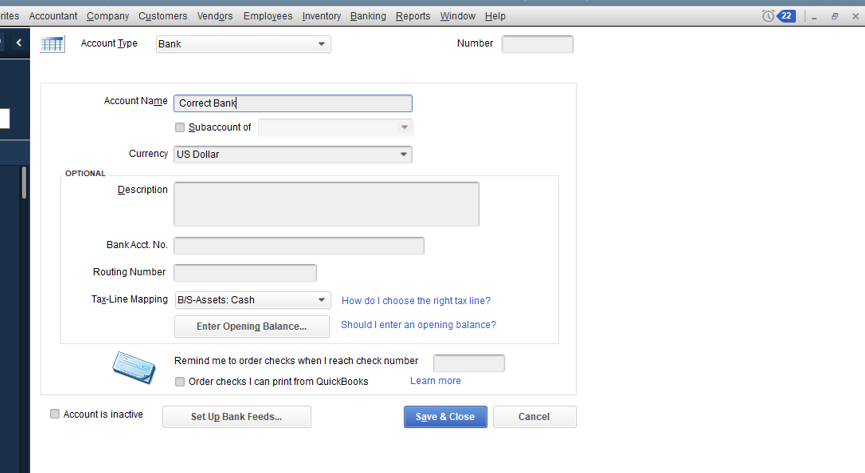865x473 pixels.
Task: Enable Order checks I can print option
Action: 180,382
